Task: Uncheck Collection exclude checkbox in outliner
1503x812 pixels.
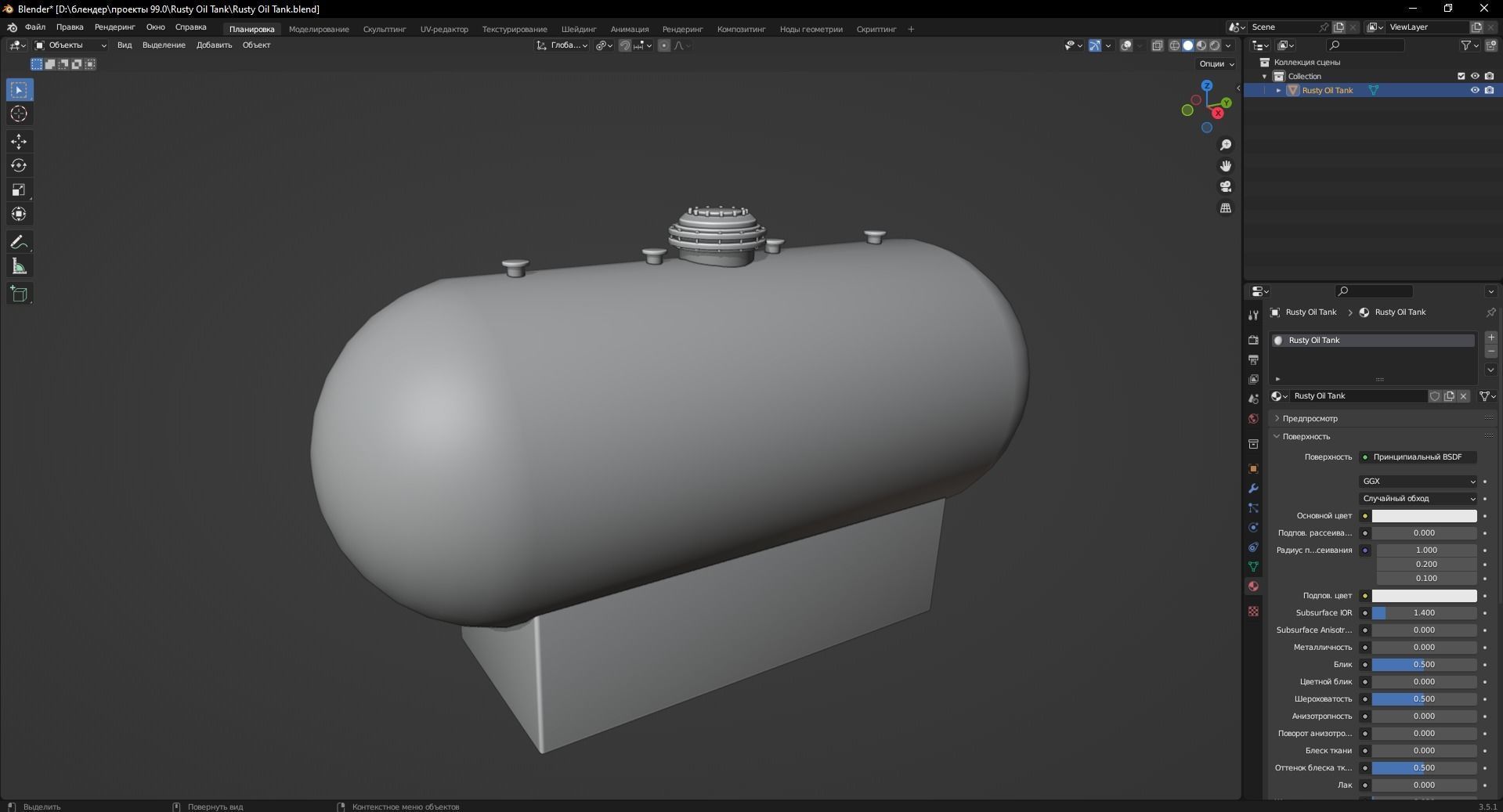Action: [x=1461, y=76]
